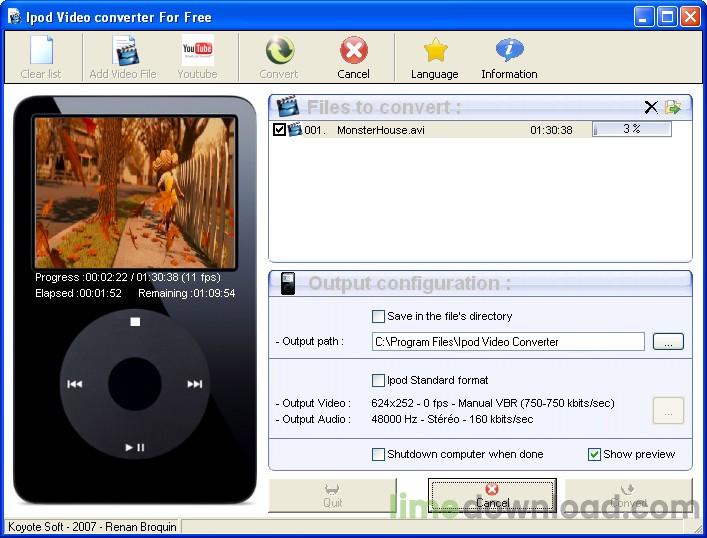Click the iPod icon in Output configuration header
The image size is (707, 538).
288,283
